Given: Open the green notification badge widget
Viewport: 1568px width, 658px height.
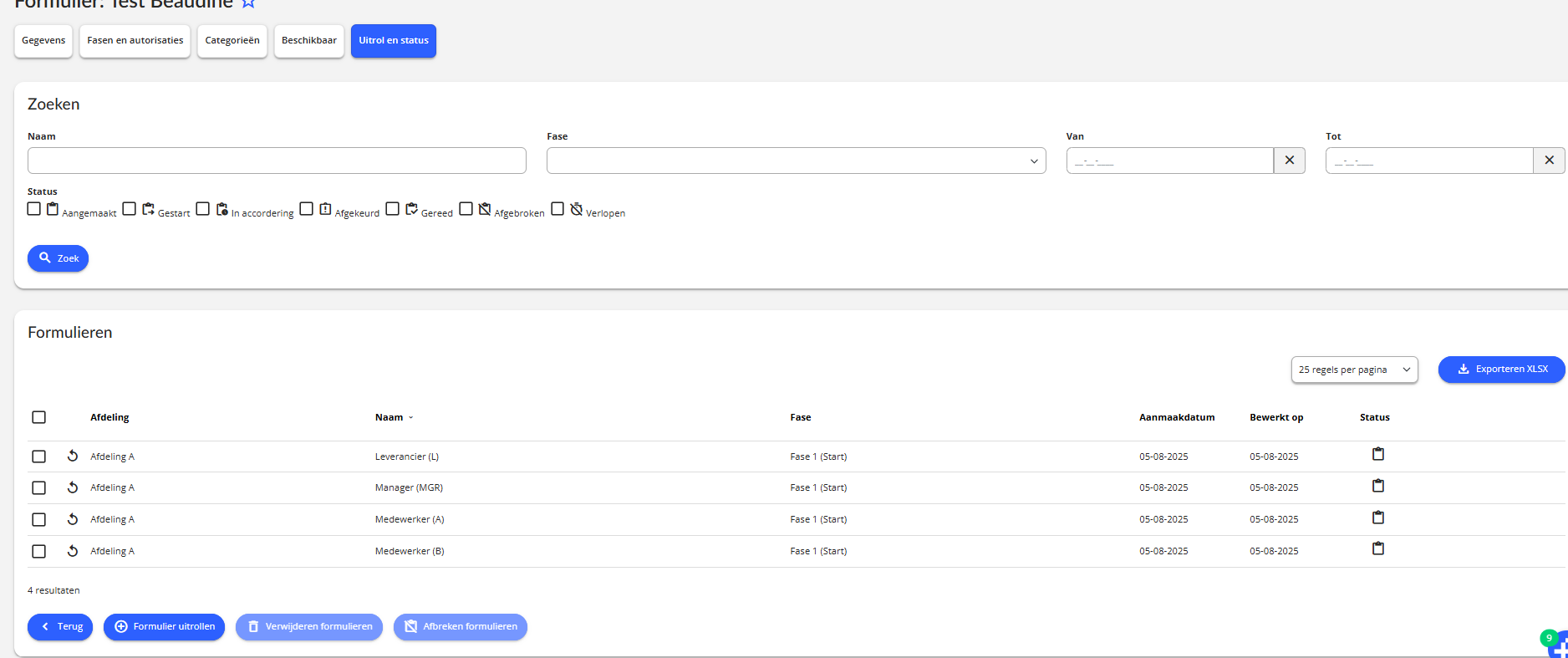Looking at the screenshot, I should (x=1549, y=638).
